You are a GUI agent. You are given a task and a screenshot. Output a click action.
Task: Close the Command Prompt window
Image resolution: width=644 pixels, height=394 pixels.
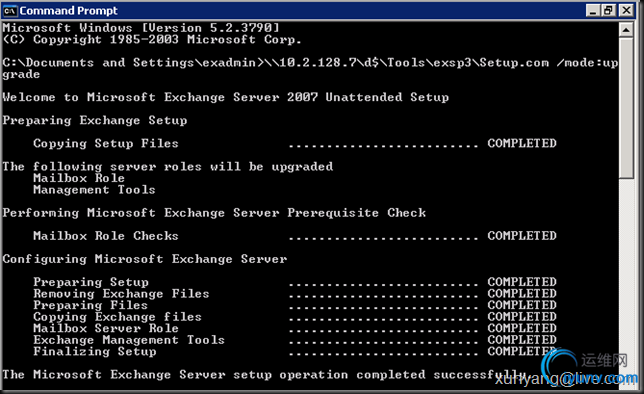coord(626,10)
